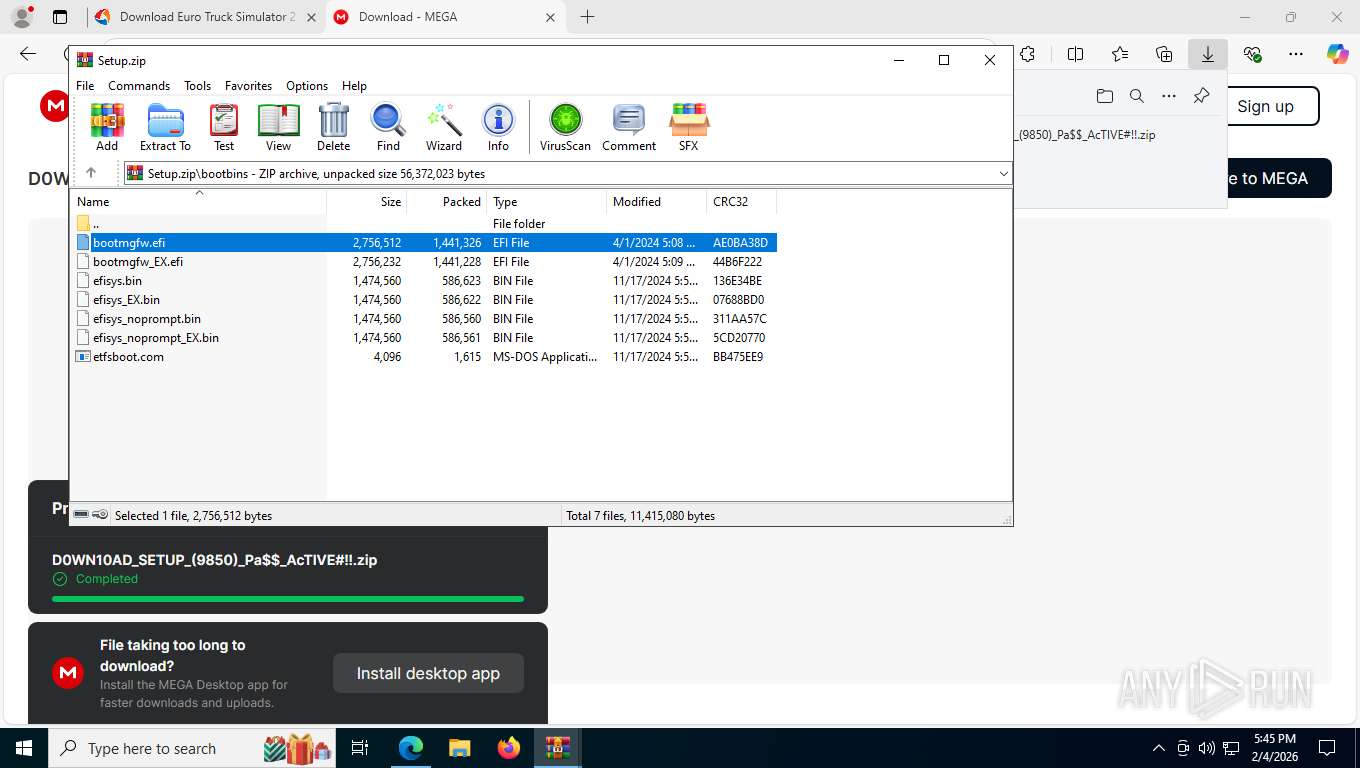
Task: Open File Explorer from the taskbar
Action: tap(459, 748)
